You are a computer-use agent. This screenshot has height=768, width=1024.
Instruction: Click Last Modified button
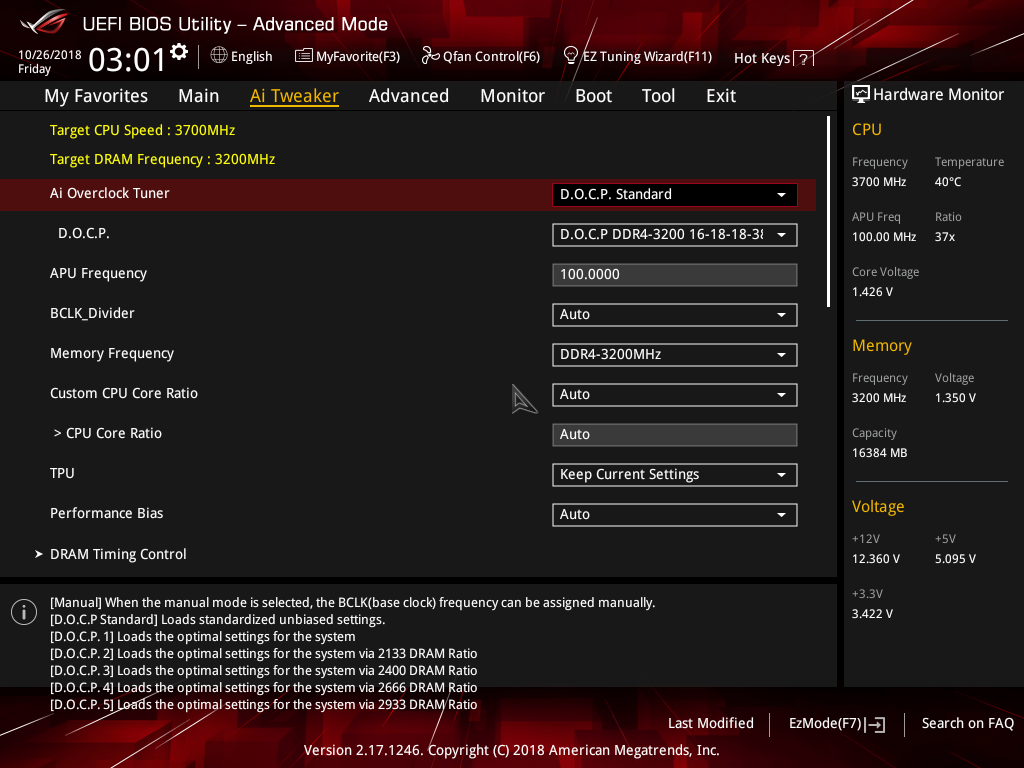coord(711,724)
